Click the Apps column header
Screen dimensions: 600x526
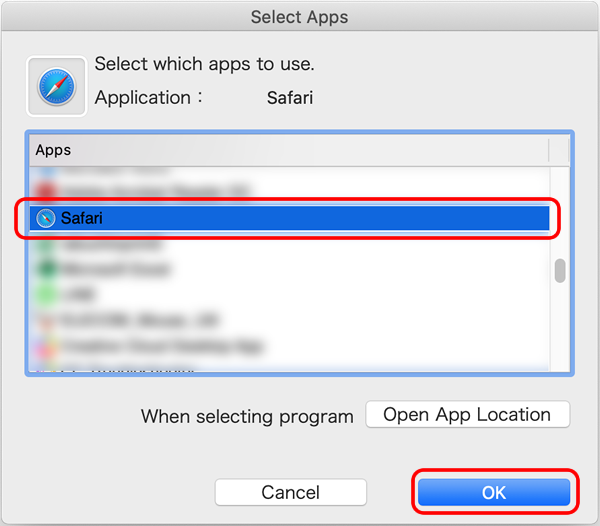[x=289, y=150]
